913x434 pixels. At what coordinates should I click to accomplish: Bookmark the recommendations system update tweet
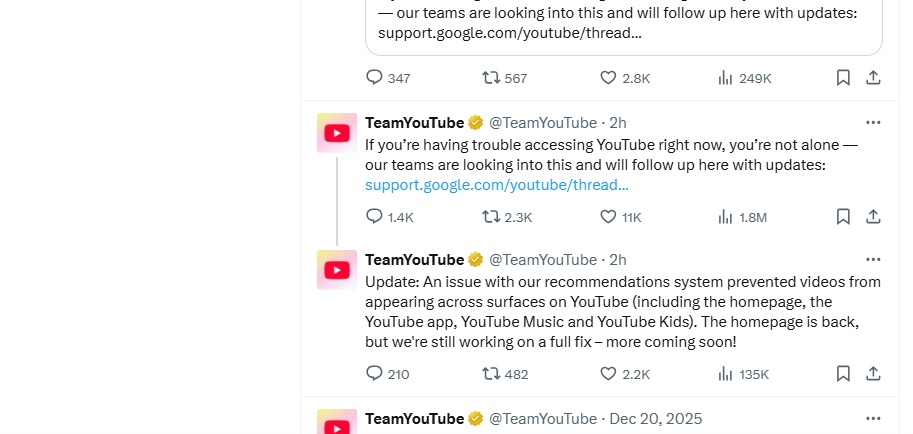coord(843,374)
